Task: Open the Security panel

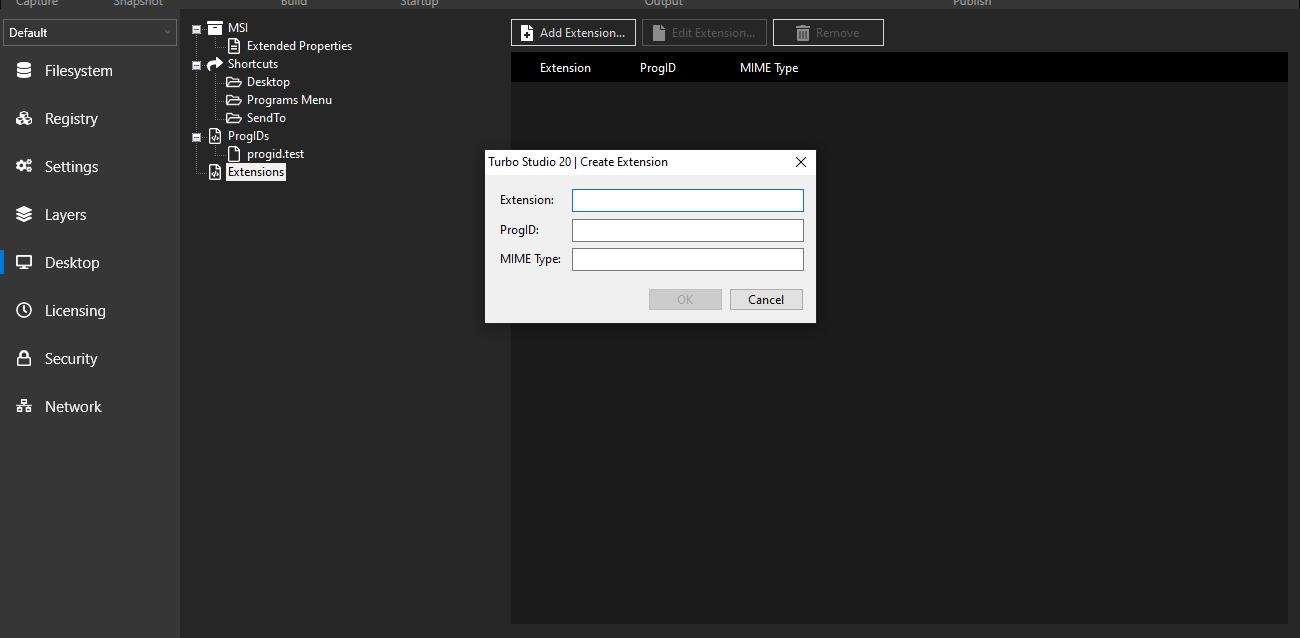Action: tap(70, 358)
